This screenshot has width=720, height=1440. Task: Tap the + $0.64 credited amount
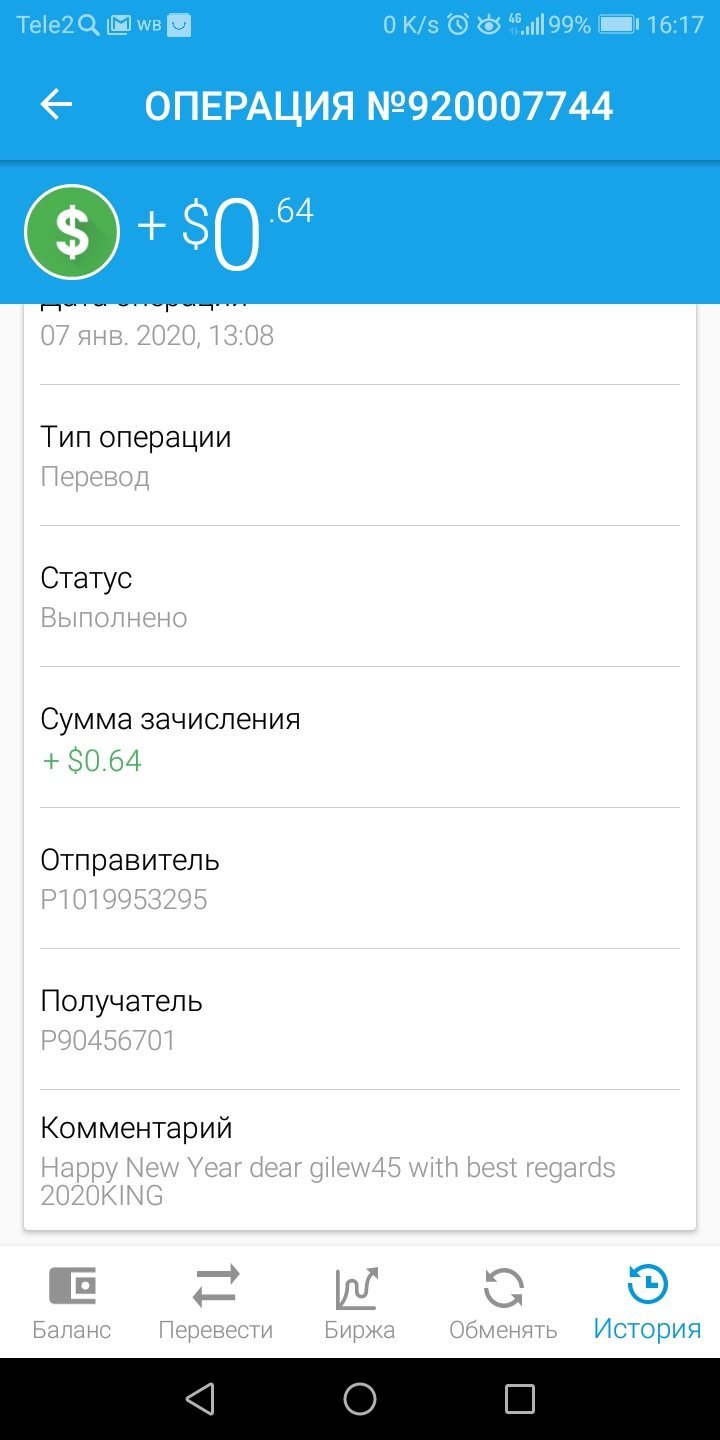pyautogui.click(x=92, y=761)
